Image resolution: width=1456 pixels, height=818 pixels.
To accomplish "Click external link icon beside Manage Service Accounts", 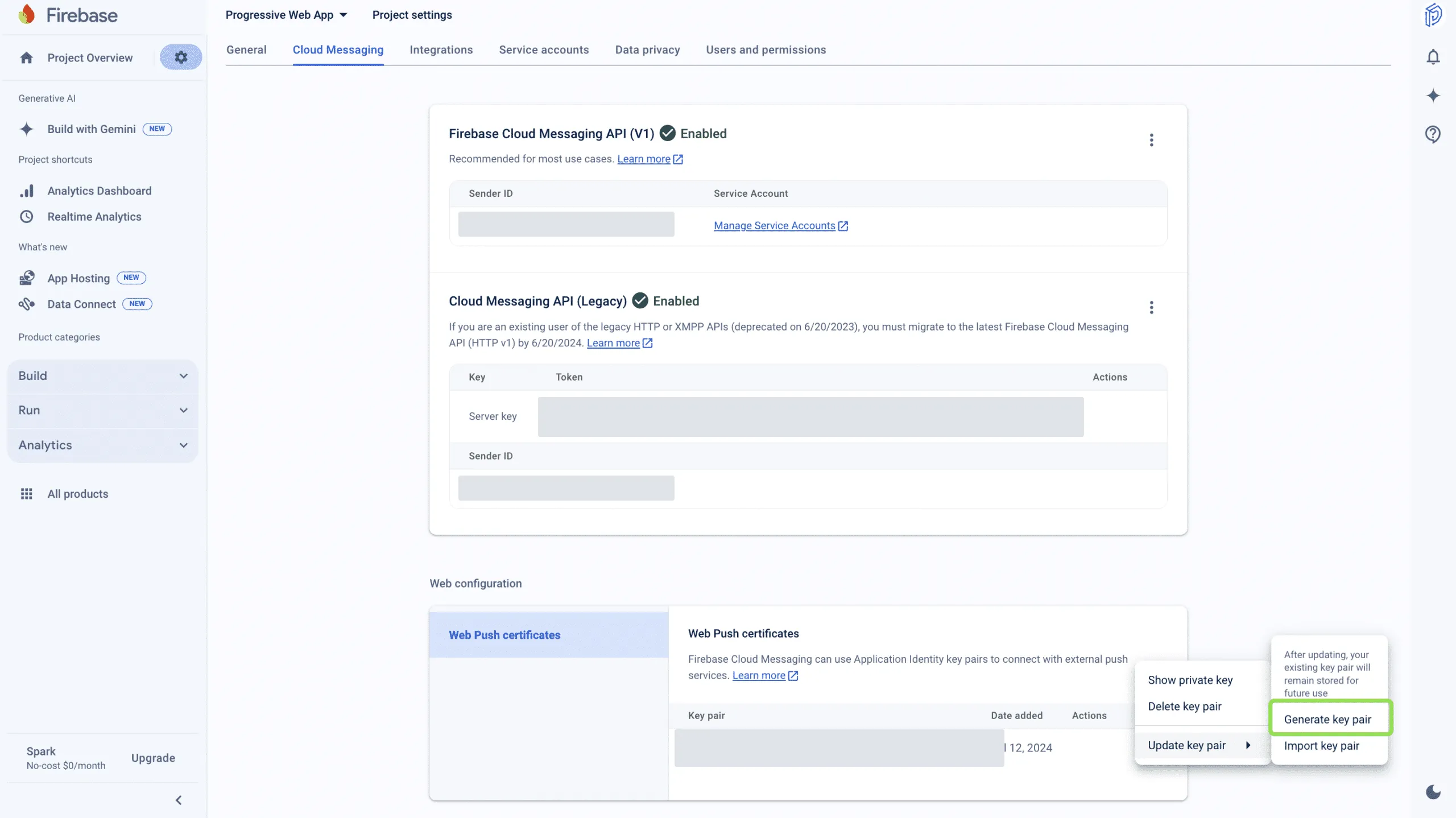I will [843, 226].
